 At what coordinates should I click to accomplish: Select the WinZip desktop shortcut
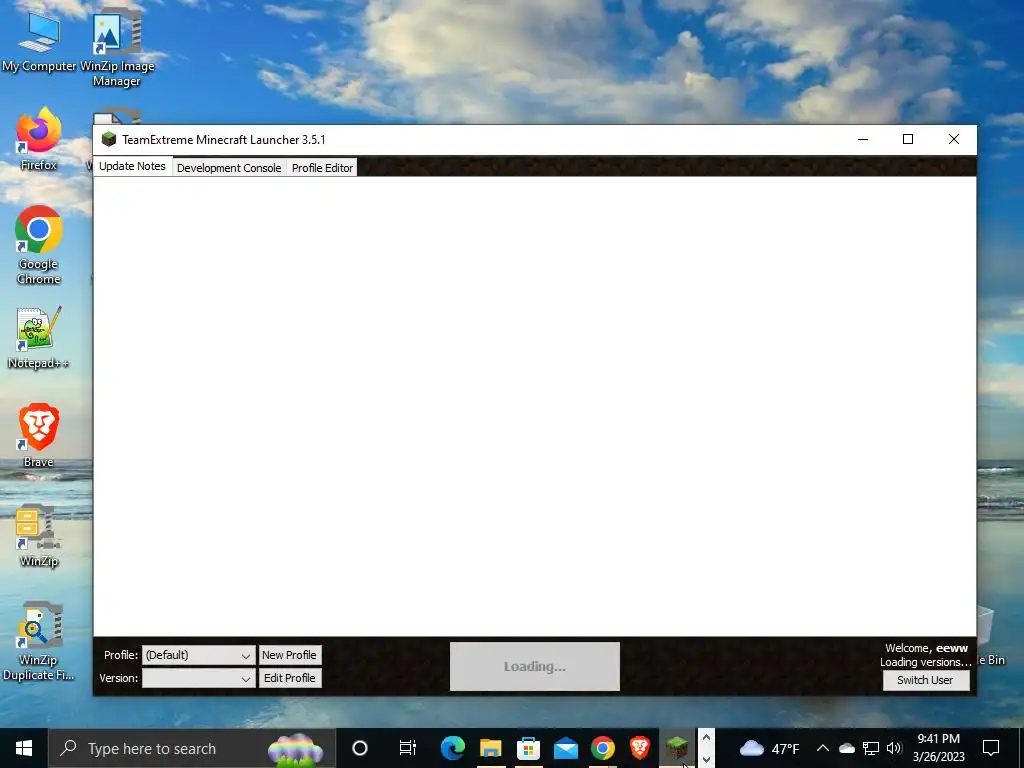pos(39,535)
